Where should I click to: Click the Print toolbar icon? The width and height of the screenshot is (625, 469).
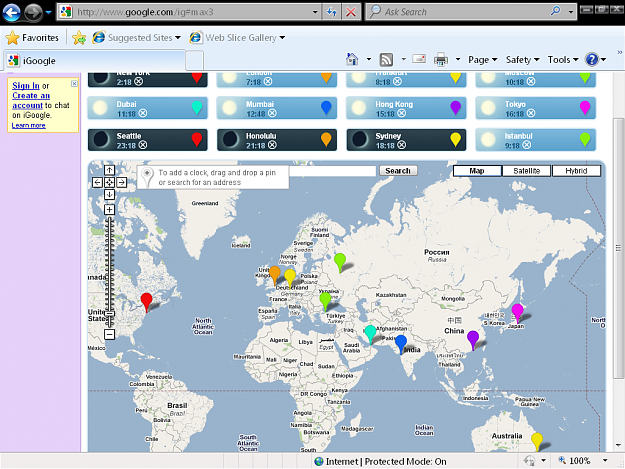(x=440, y=59)
